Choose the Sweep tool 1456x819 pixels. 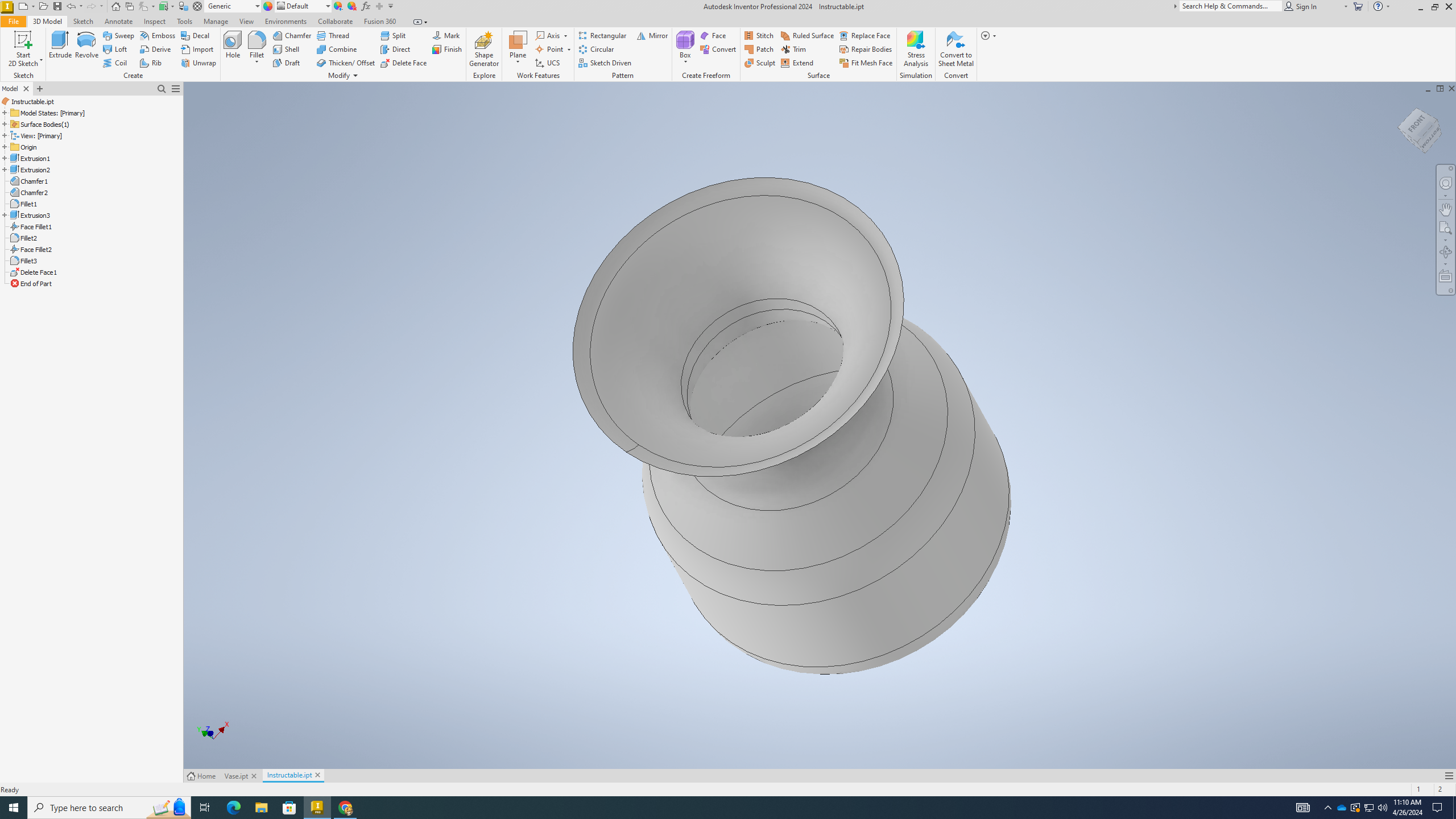pos(118,35)
